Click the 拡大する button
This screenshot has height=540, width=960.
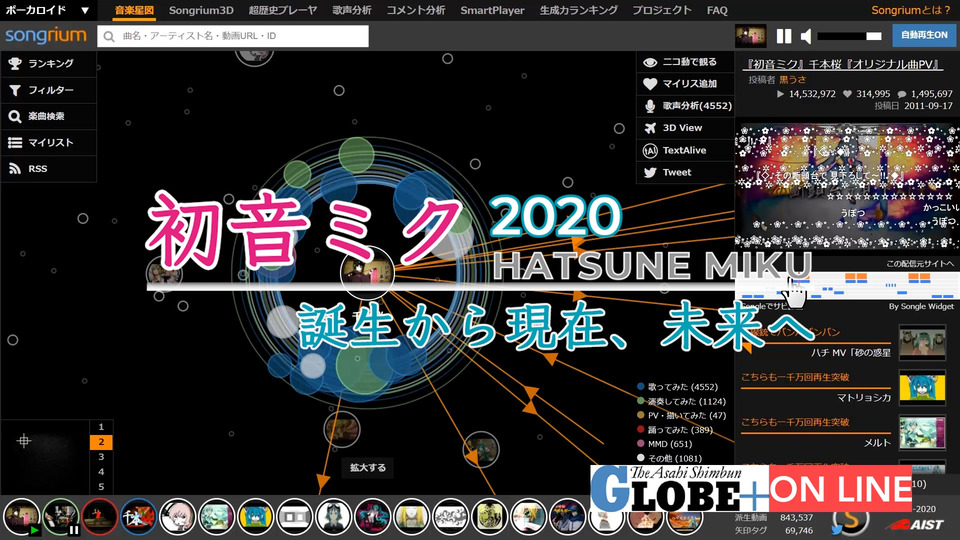[368, 468]
